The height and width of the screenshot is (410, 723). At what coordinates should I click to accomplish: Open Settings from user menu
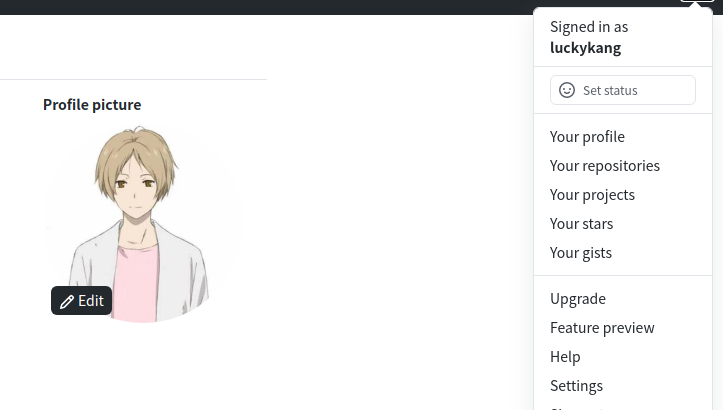(576, 386)
